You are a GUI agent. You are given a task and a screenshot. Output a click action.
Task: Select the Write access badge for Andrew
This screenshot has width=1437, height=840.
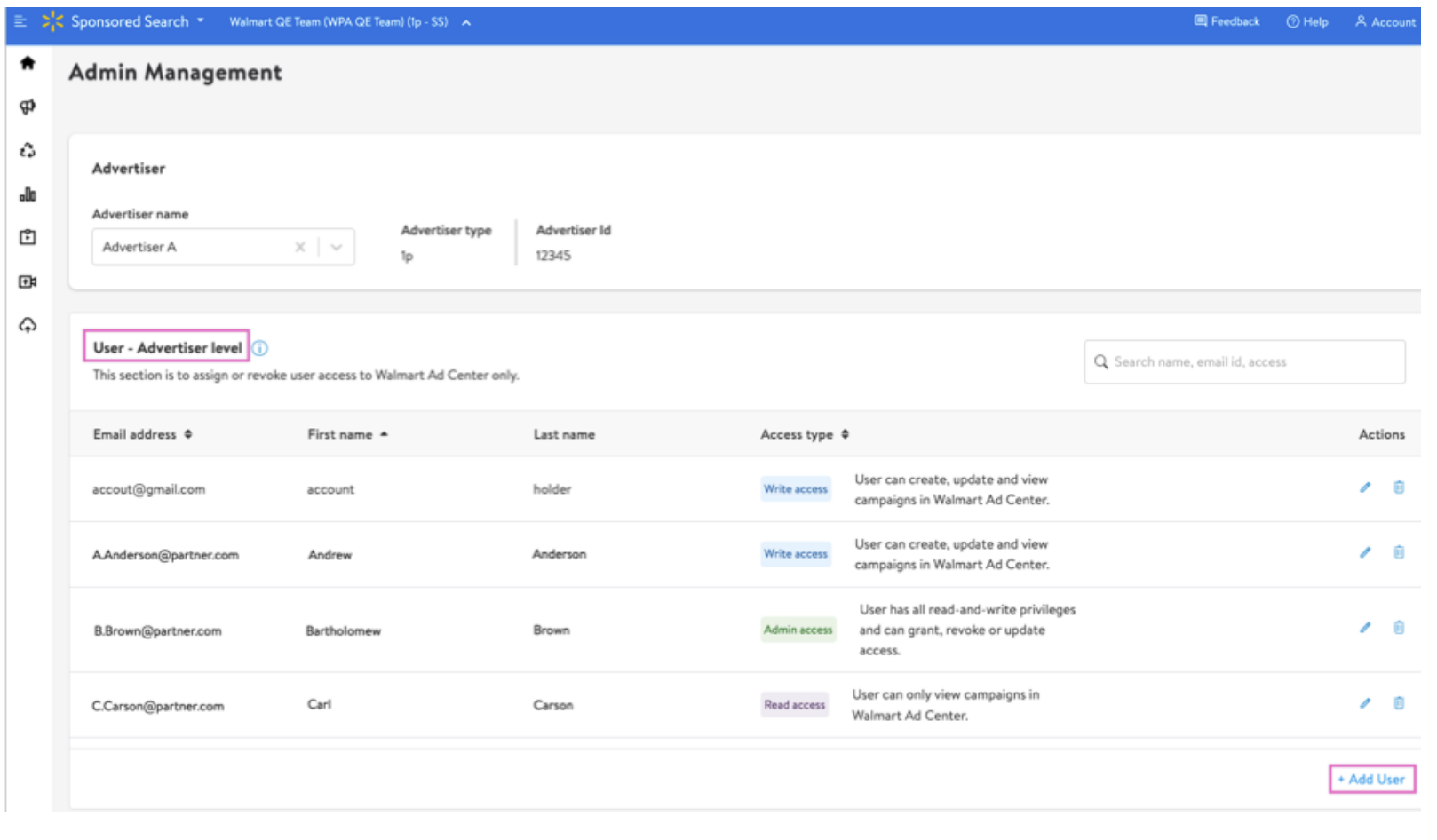[x=796, y=554]
